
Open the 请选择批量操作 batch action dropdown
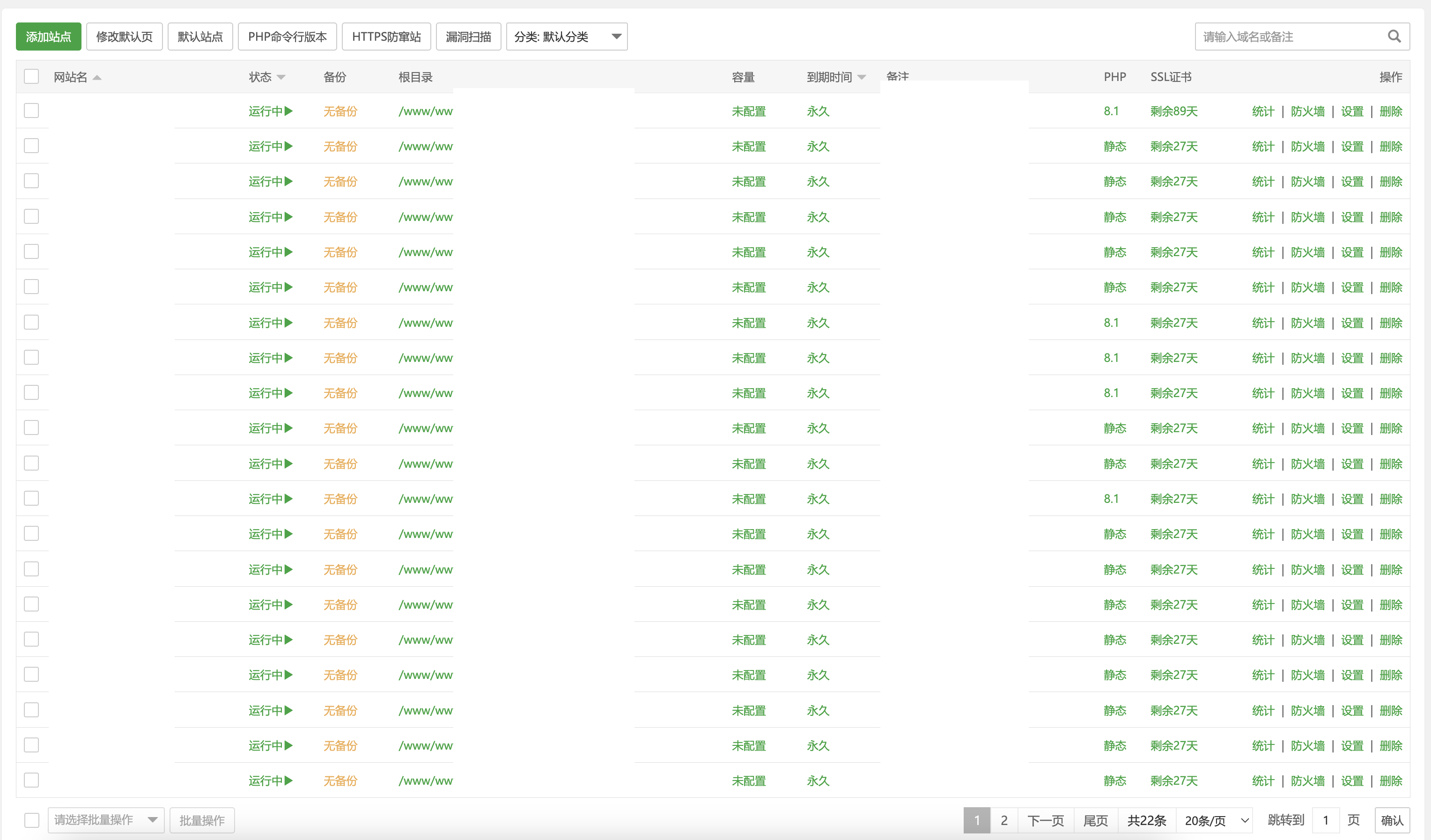(106, 820)
